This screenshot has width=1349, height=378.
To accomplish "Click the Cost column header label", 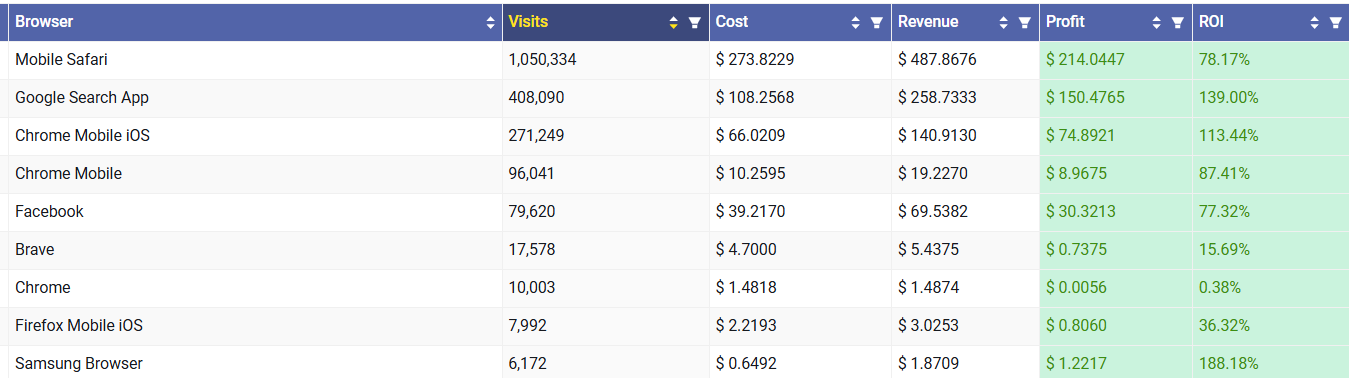I will pos(732,22).
